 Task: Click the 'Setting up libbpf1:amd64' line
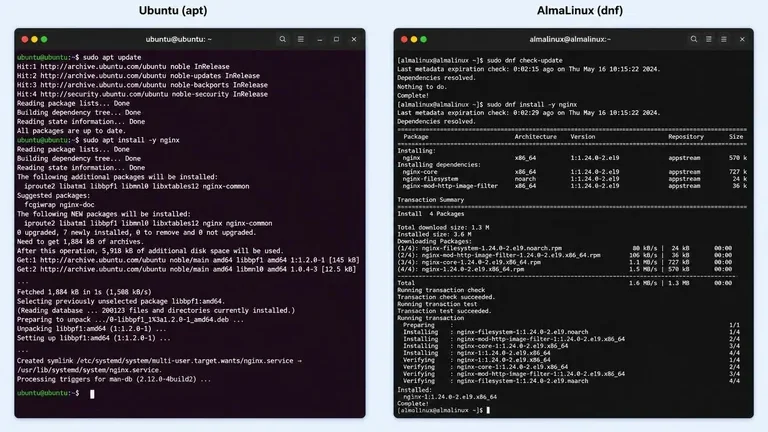pos(94,338)
